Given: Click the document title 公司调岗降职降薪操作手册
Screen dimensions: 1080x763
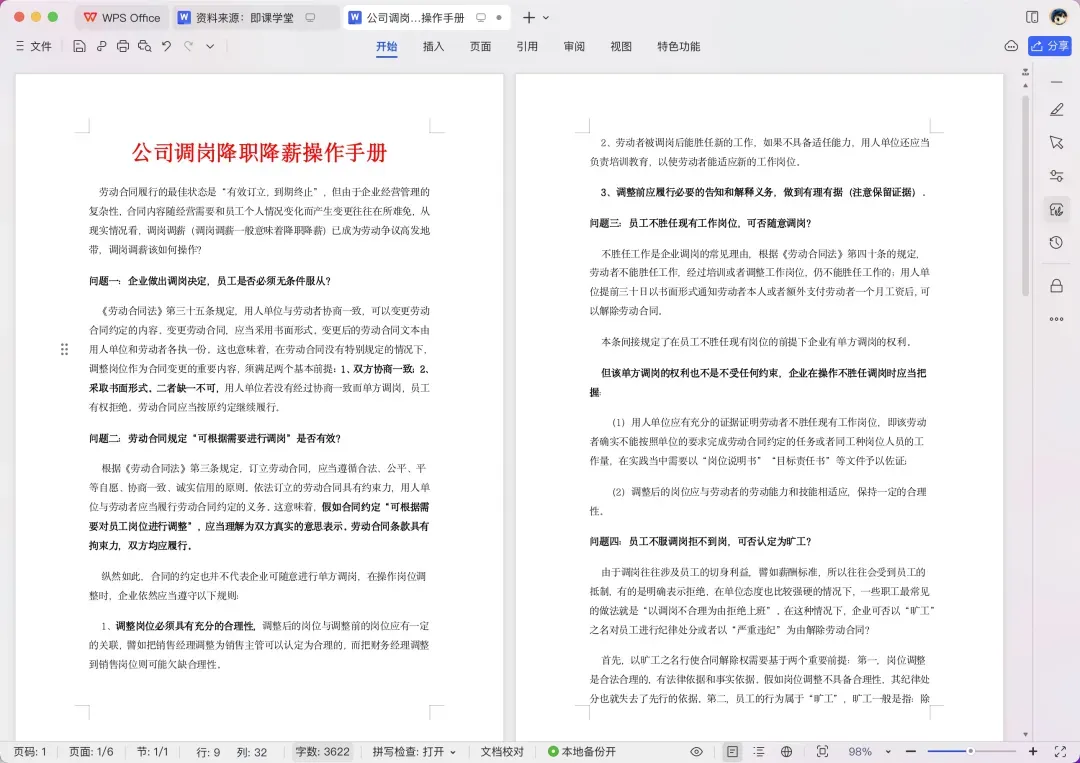Looking at the screenshot, I should pos(259,152).
